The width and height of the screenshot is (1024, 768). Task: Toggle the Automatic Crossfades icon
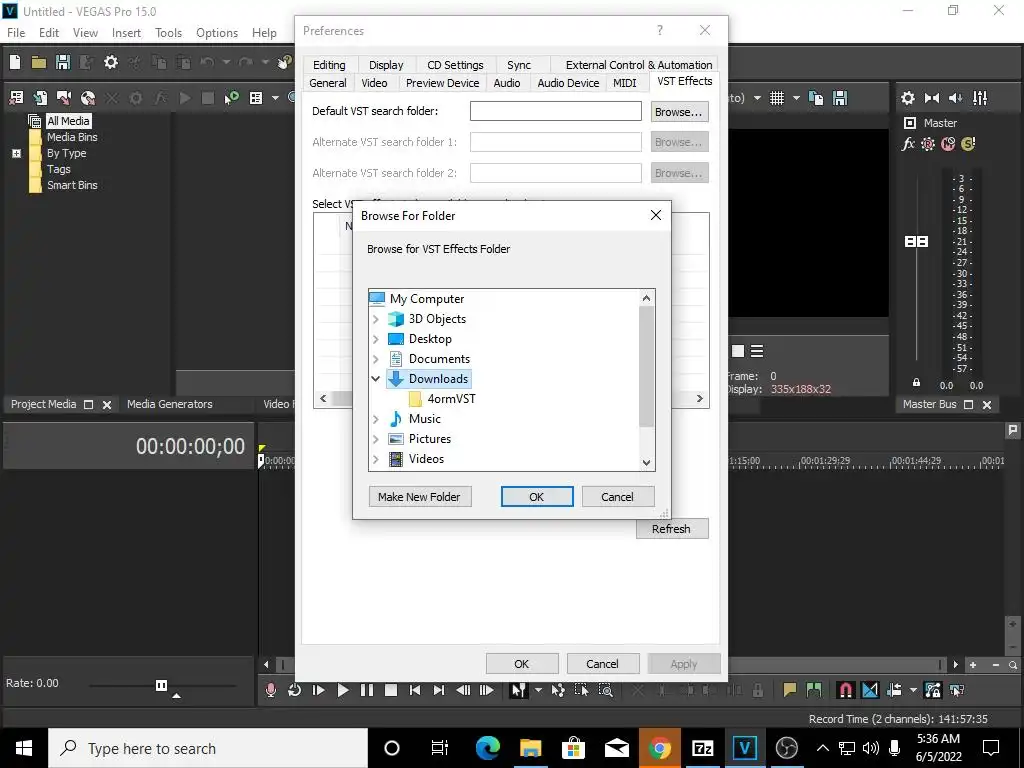click(870, 690)
